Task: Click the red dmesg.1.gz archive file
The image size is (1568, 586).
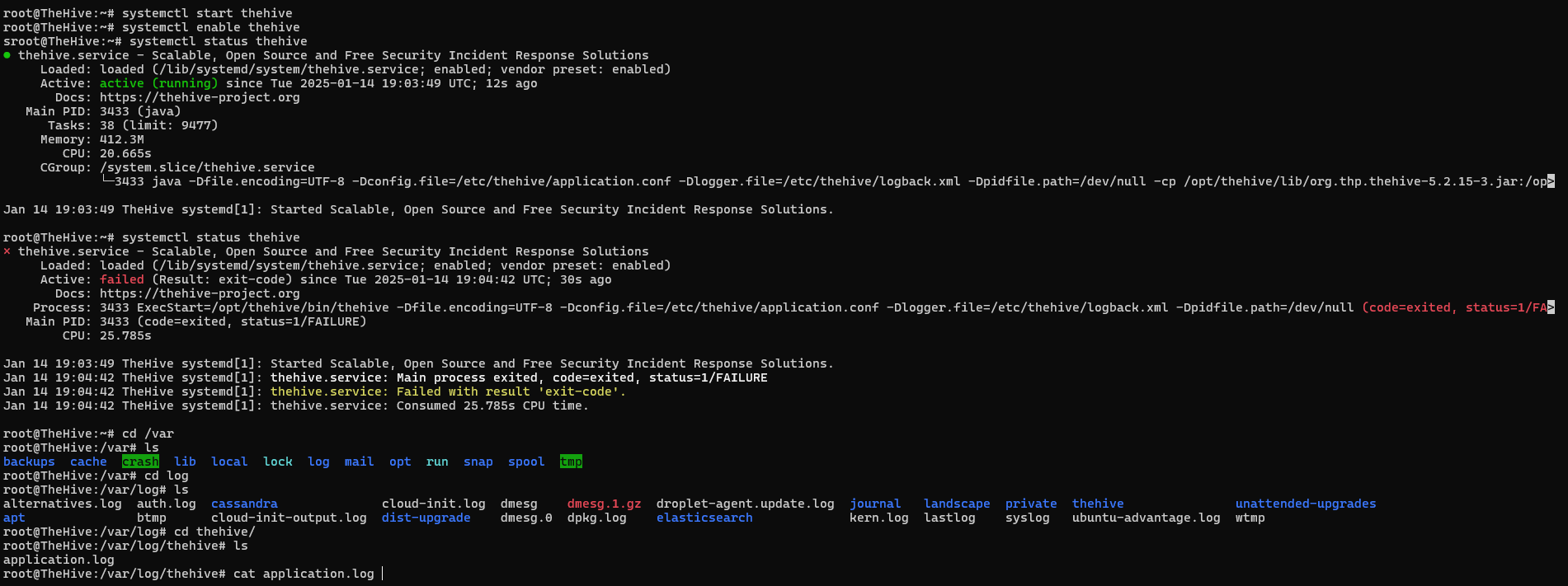Action: click(x=604, y=504)
